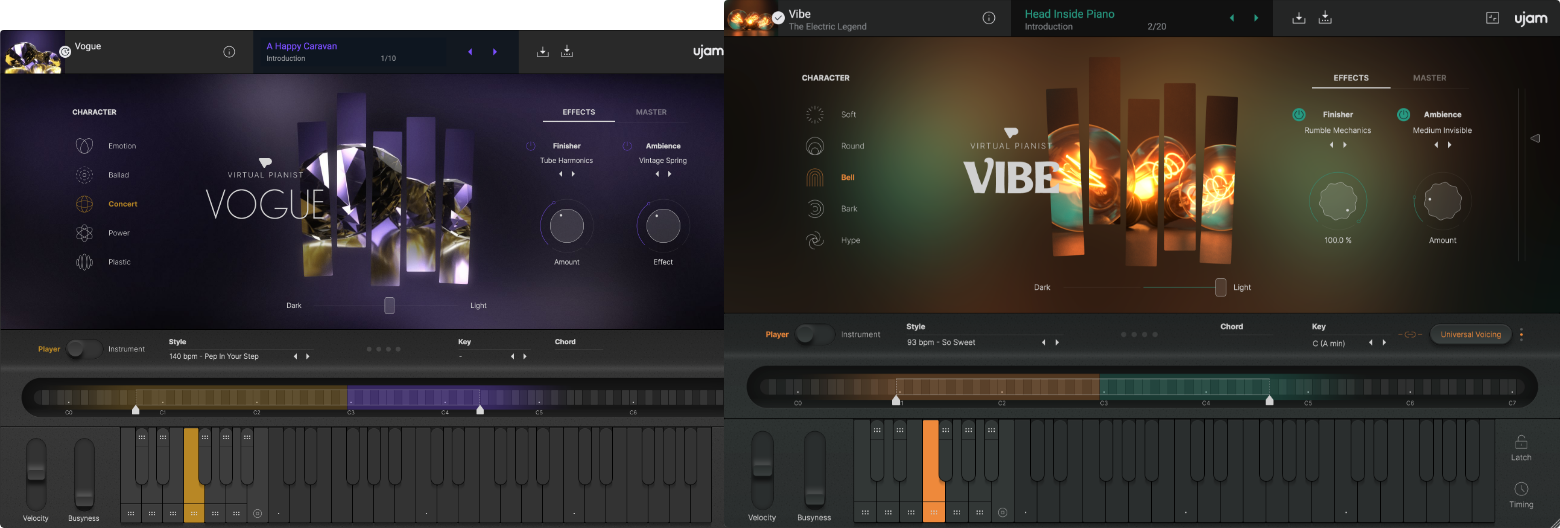Viewport: 1560px width, 528px height.
Task: Go to the next preset in Vibe
Action: pos(1256,18)
